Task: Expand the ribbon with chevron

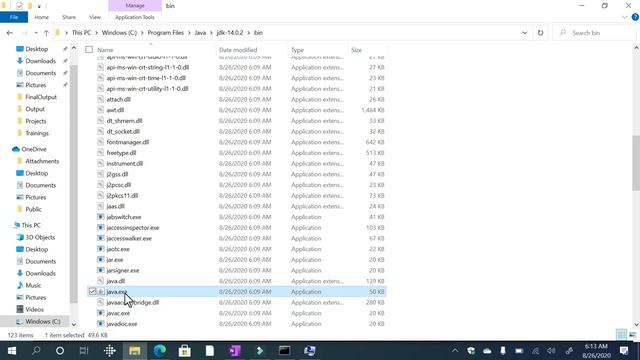Action: click(x=624, y=17)
